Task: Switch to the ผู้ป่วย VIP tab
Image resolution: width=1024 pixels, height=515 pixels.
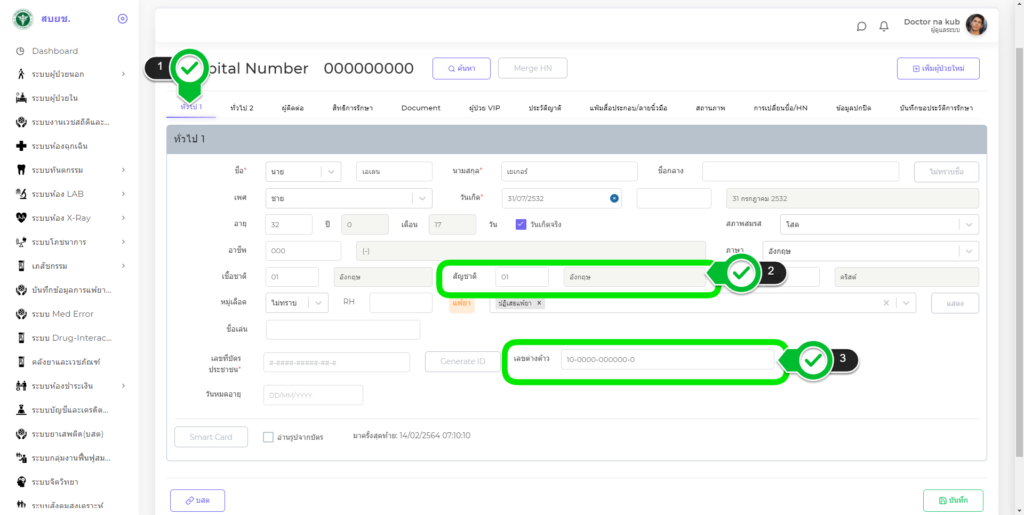Action: pos(484,107)
